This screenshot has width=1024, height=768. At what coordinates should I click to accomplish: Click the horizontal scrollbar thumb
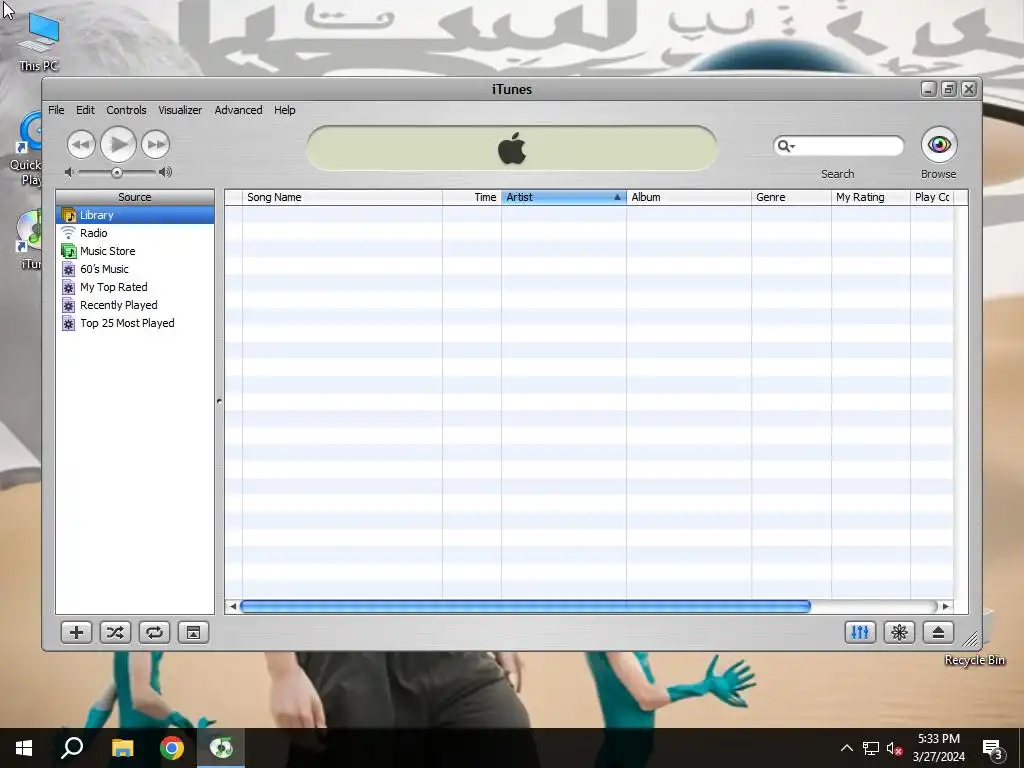click(525, 607)
